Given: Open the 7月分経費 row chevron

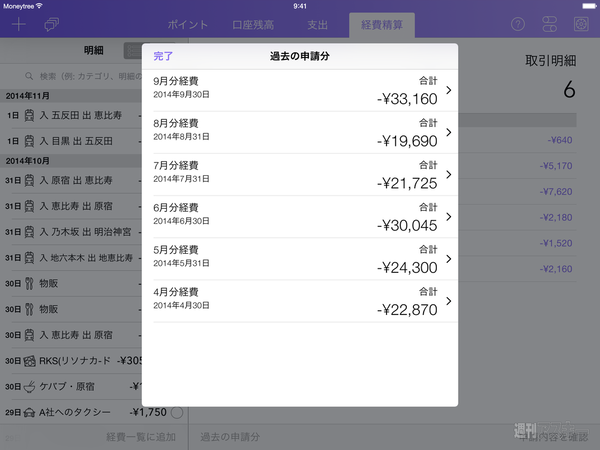Looking at the screenshot, I should coord(449,174).
